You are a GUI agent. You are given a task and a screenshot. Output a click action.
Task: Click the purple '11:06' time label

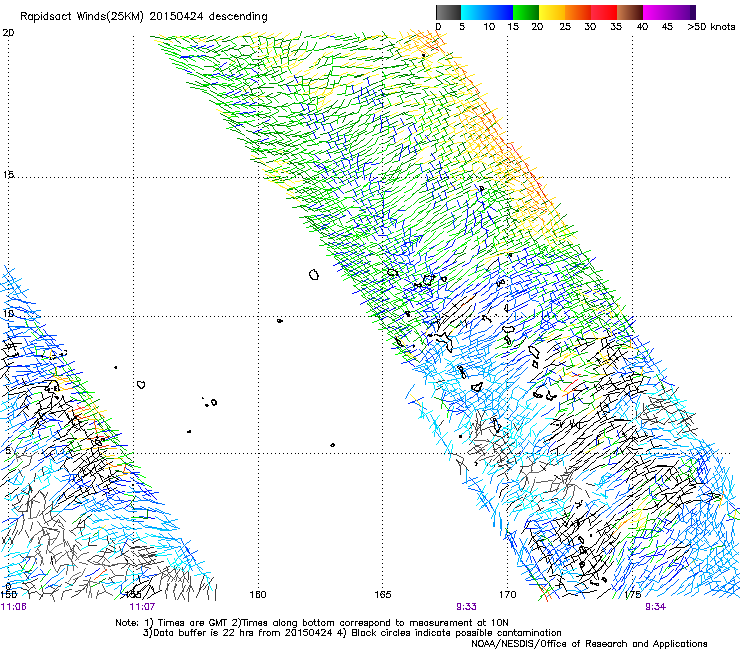14,607
